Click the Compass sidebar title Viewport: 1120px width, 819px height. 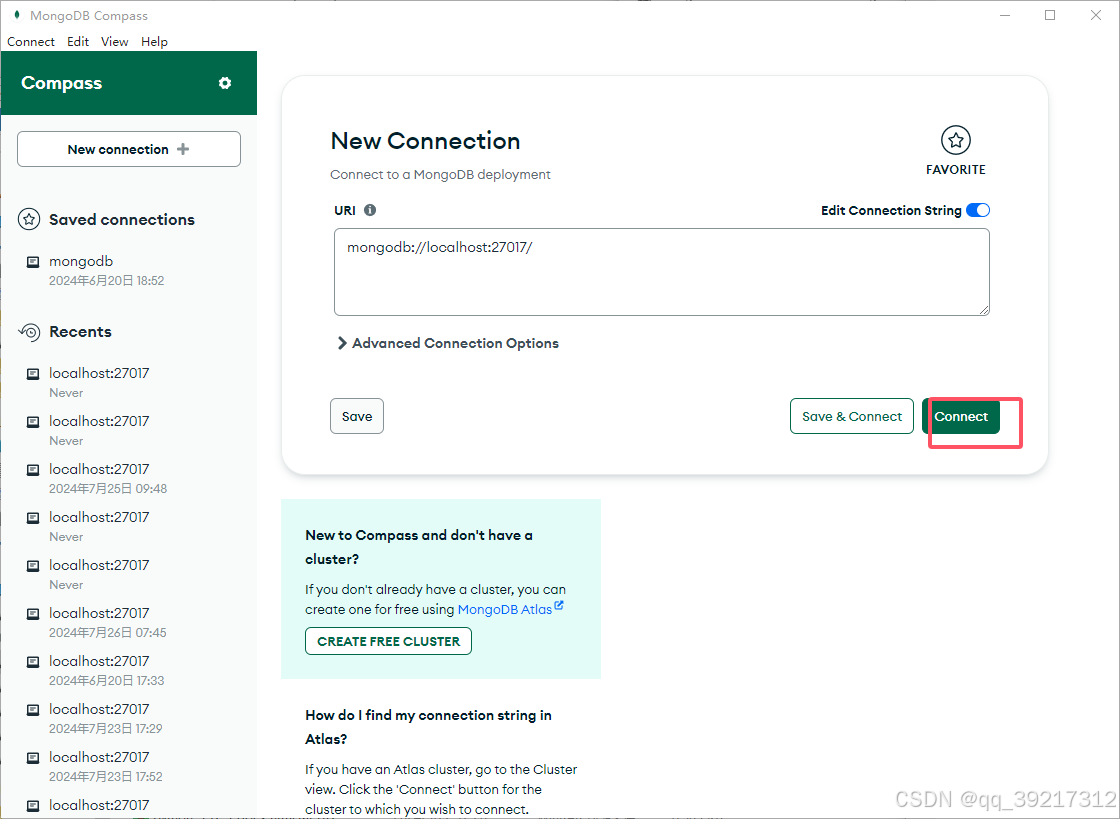(x=61, y=83)
